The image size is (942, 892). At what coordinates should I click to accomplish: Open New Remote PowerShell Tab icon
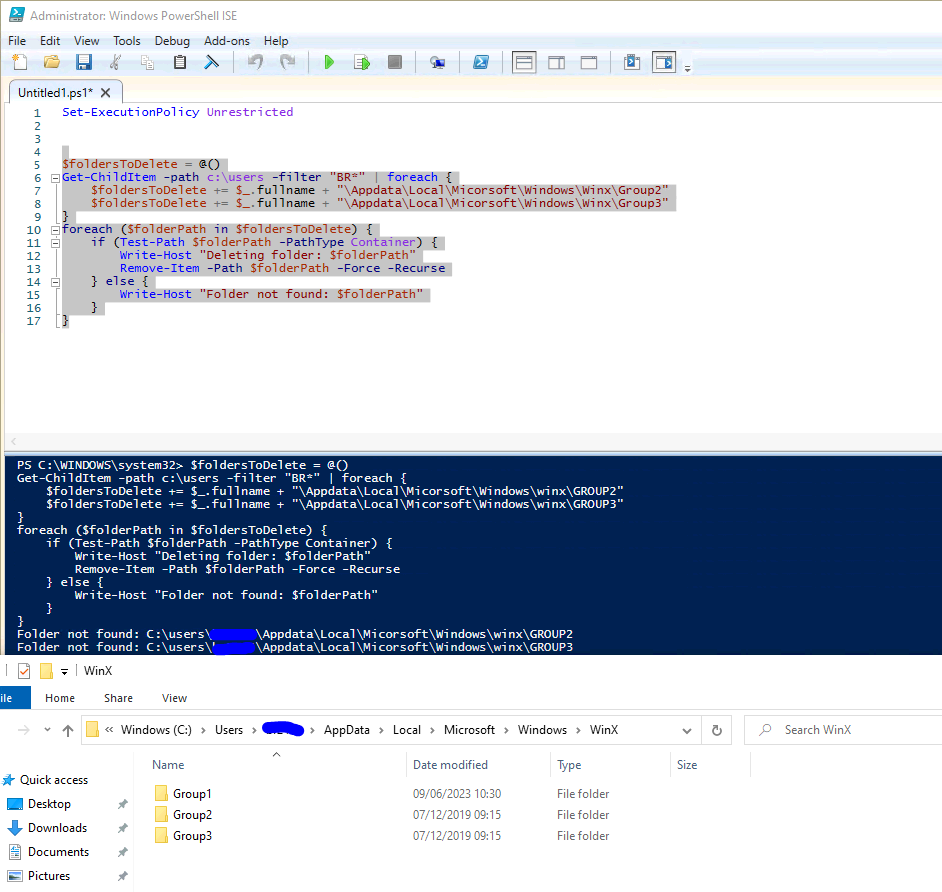437,62
